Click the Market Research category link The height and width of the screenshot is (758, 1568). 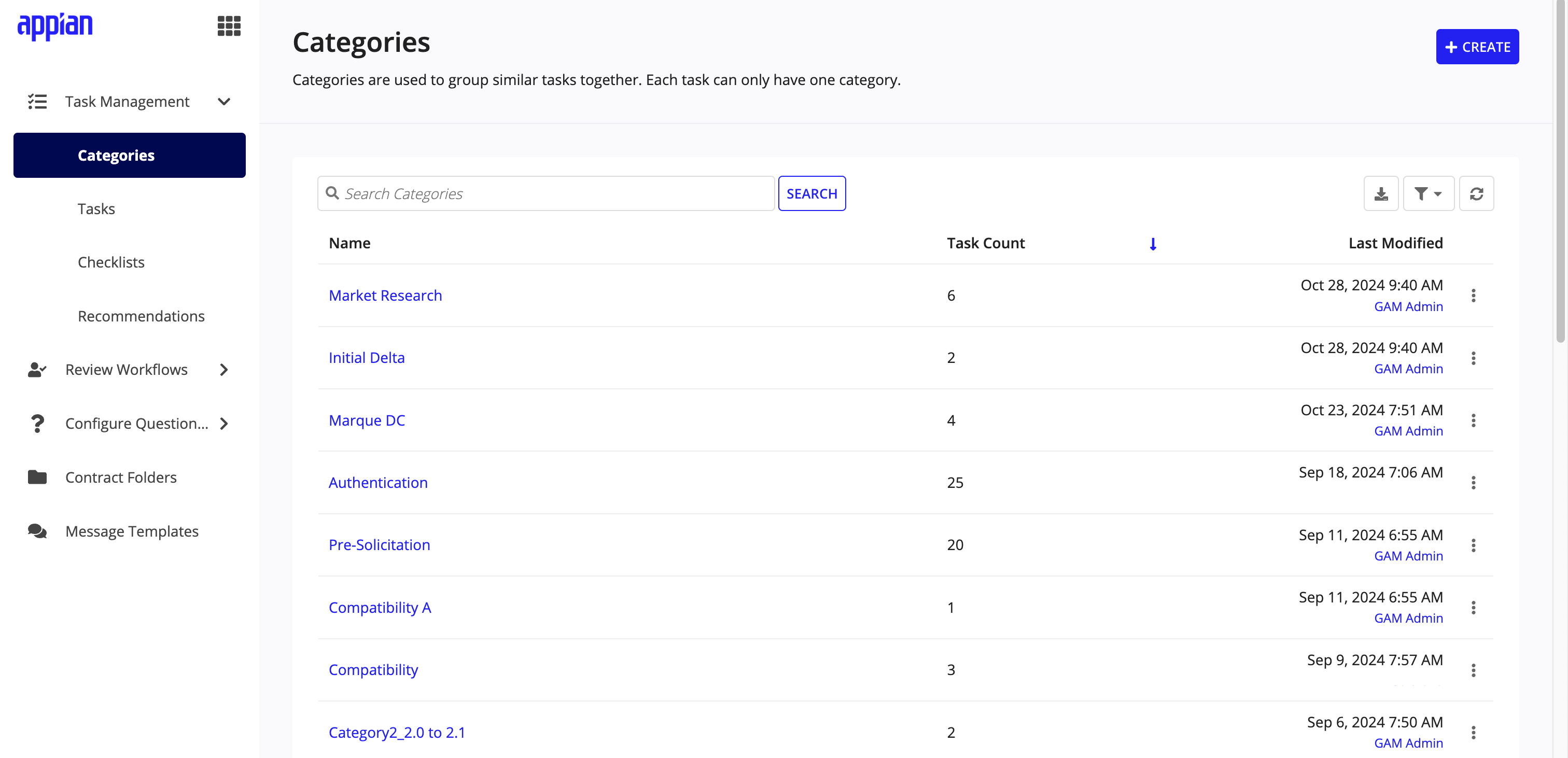click(x=386, y=295)
